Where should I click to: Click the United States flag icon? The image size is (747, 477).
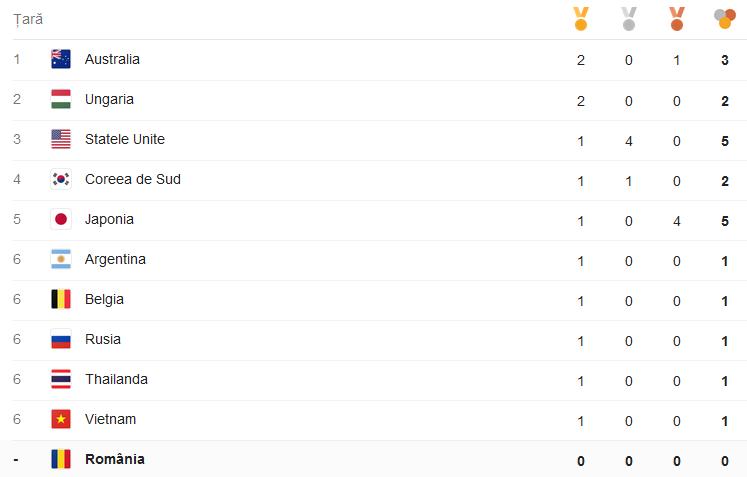point(61,139)
